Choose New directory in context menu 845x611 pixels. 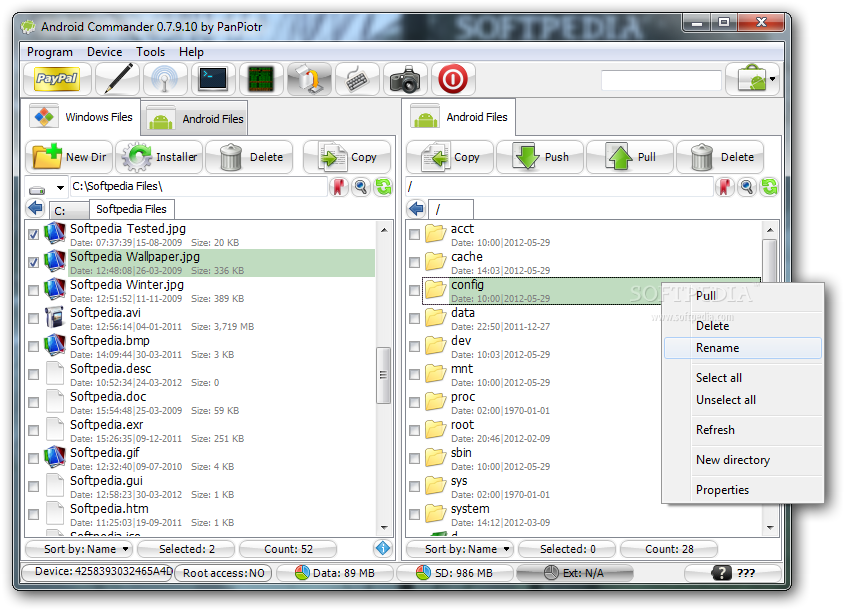(x=743, y=460)
